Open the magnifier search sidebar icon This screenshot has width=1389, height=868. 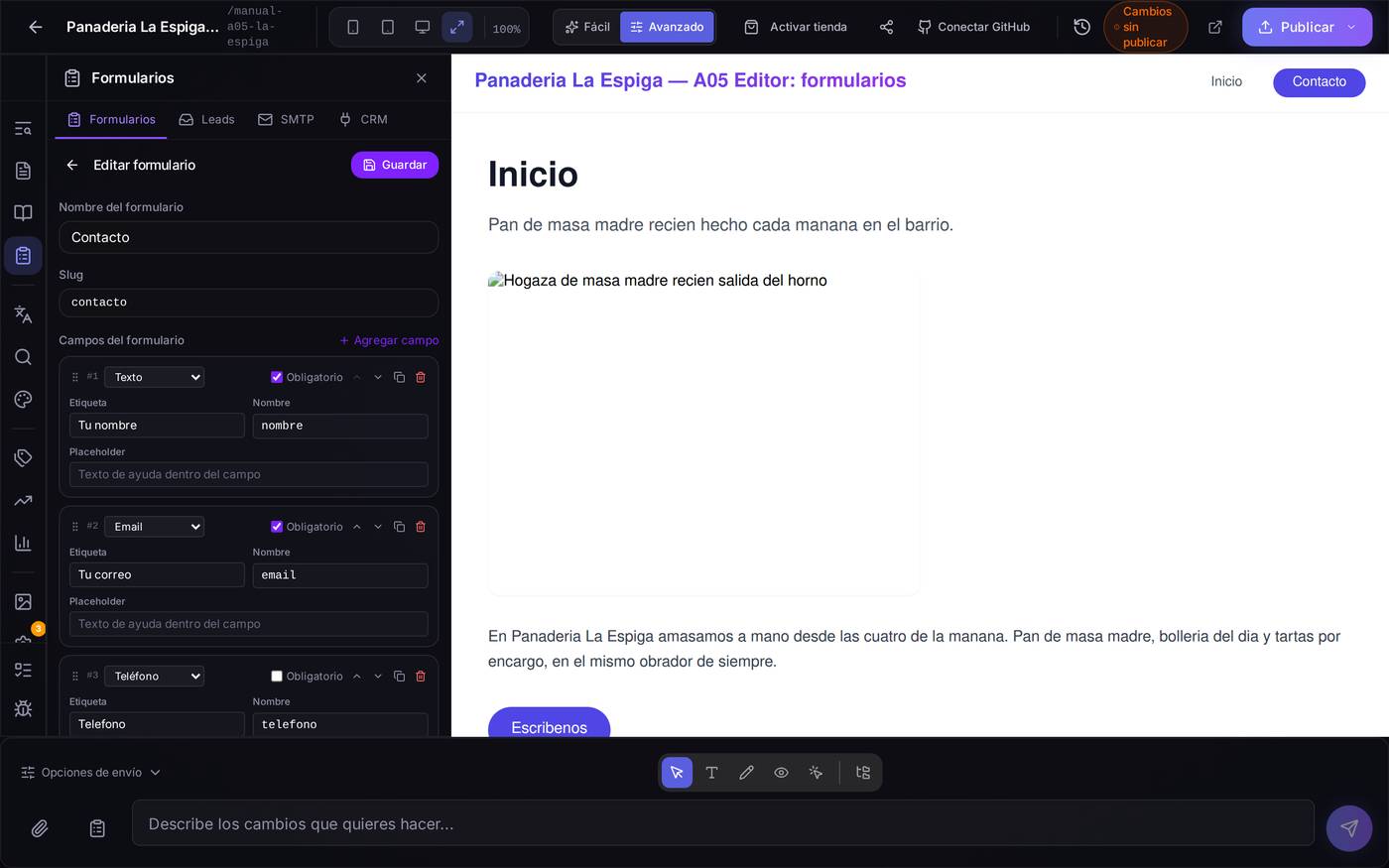[23, 357]
